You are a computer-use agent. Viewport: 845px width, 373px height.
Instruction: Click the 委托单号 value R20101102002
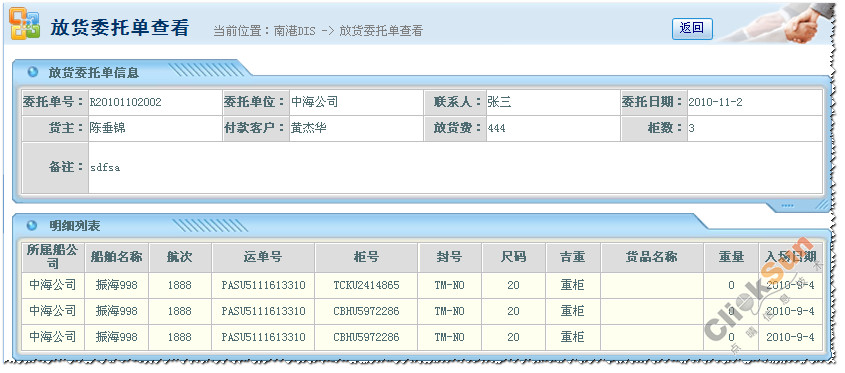[x=126, y=102]
